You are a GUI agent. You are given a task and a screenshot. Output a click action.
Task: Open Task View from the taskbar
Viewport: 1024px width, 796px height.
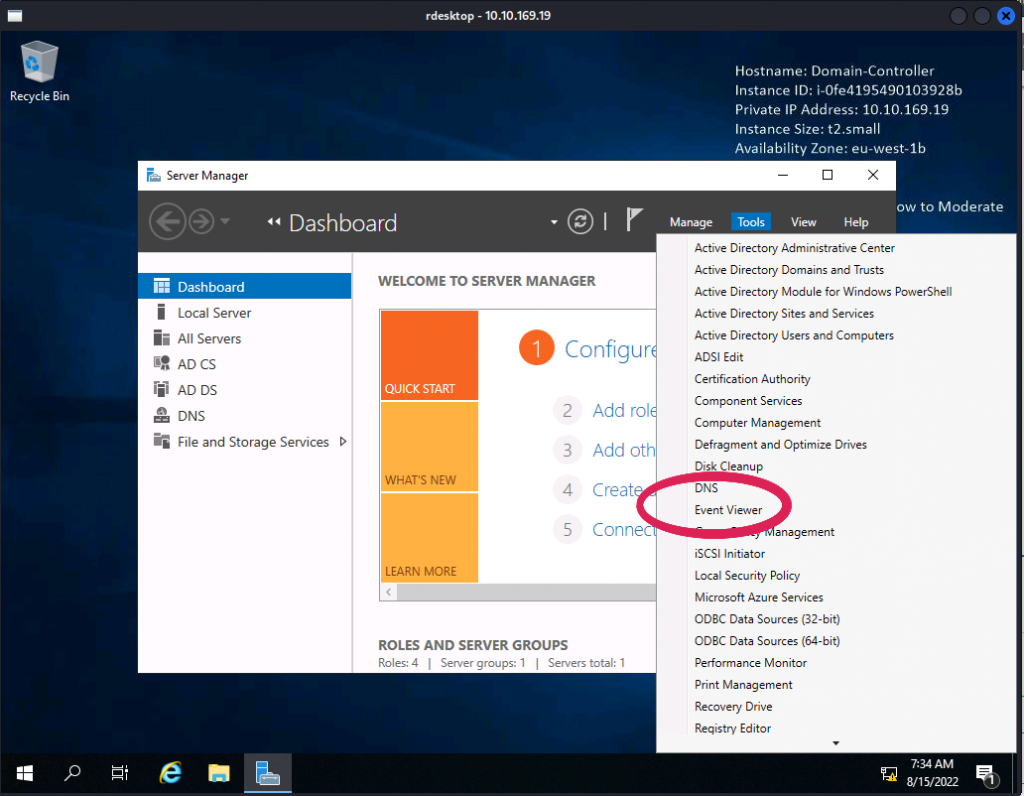(x=120, y=772)
